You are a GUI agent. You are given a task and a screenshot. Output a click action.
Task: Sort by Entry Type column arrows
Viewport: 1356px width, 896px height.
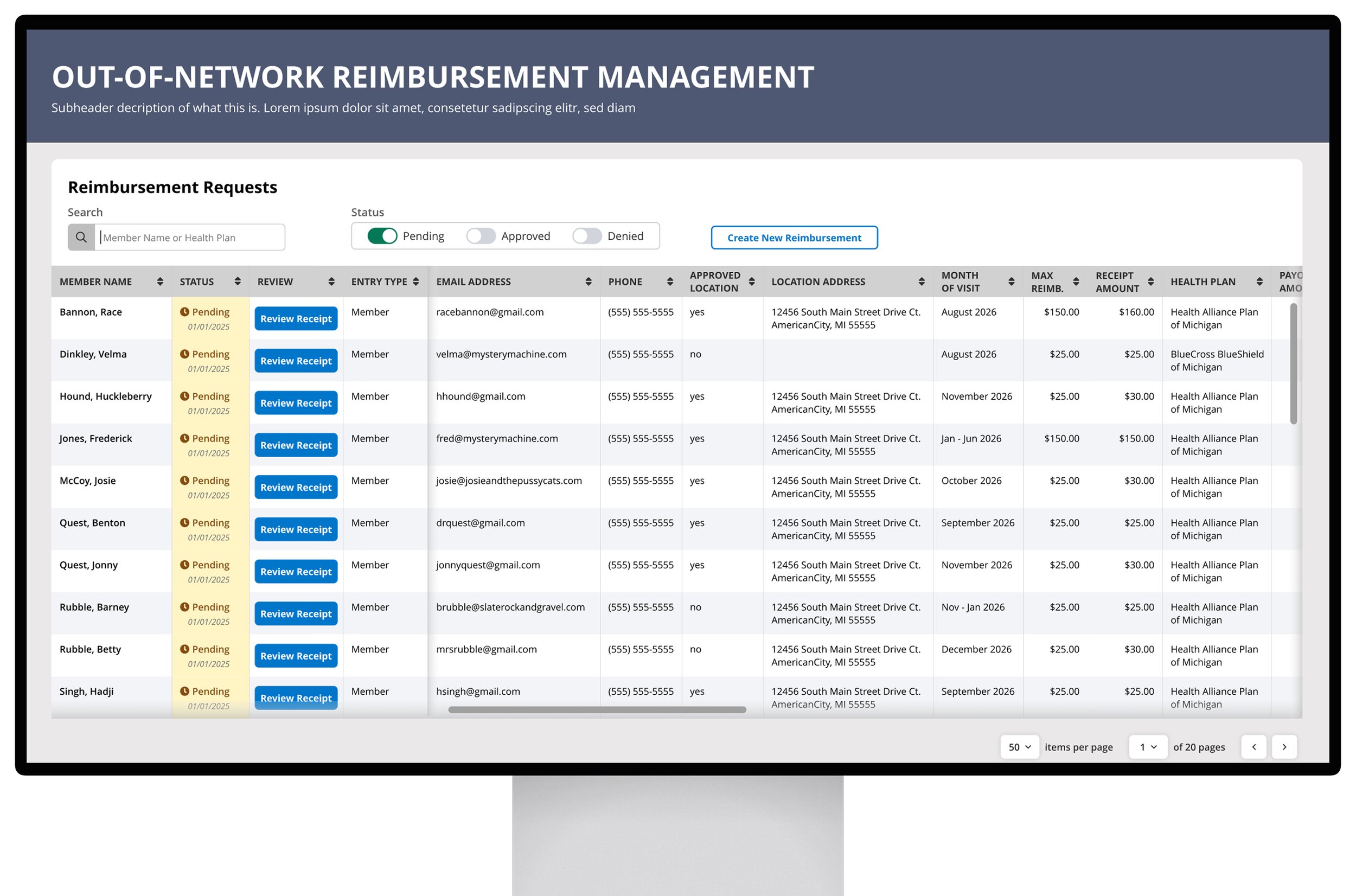(x=416, y=281)
